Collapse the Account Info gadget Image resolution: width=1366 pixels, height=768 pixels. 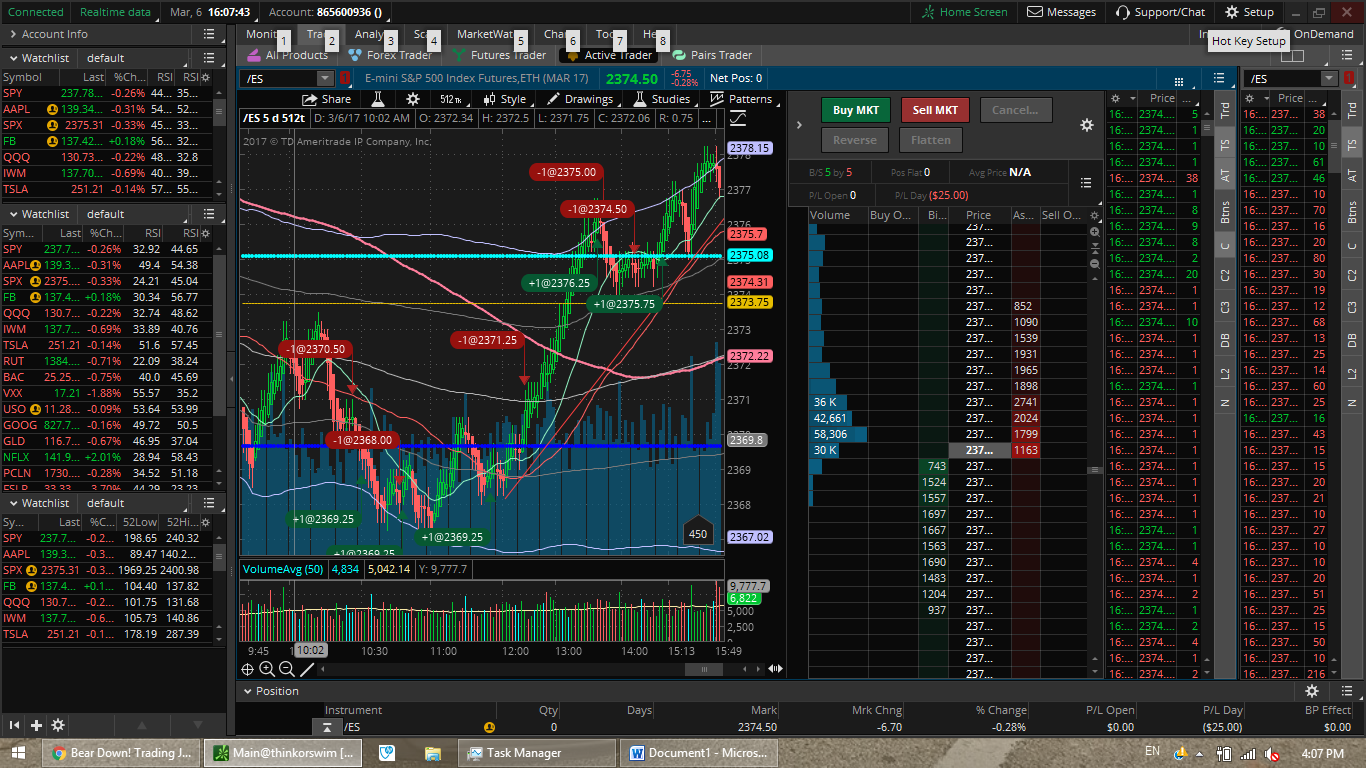(x=11, y=34)
